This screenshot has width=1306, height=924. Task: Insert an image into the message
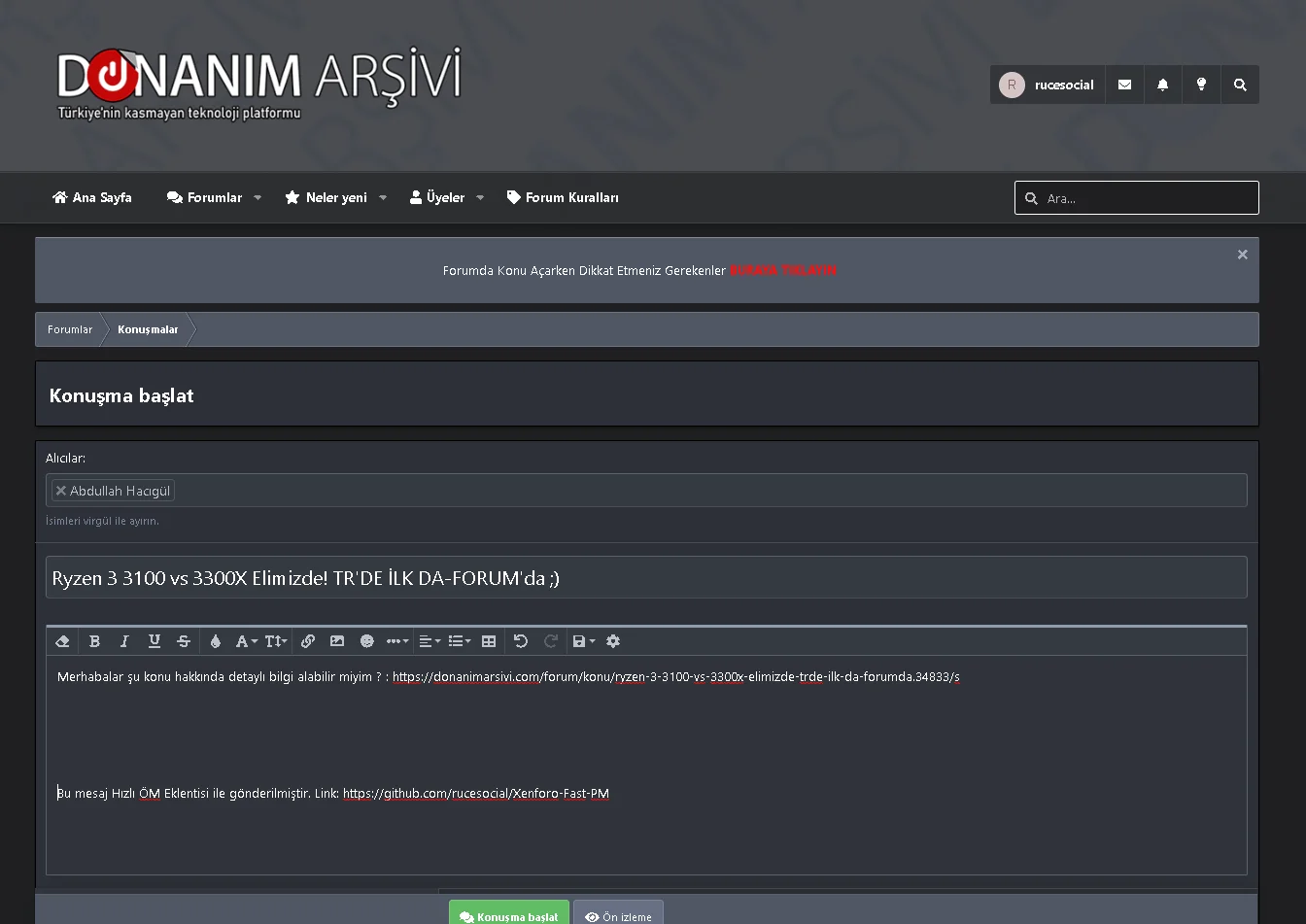(x=337, y=641)
